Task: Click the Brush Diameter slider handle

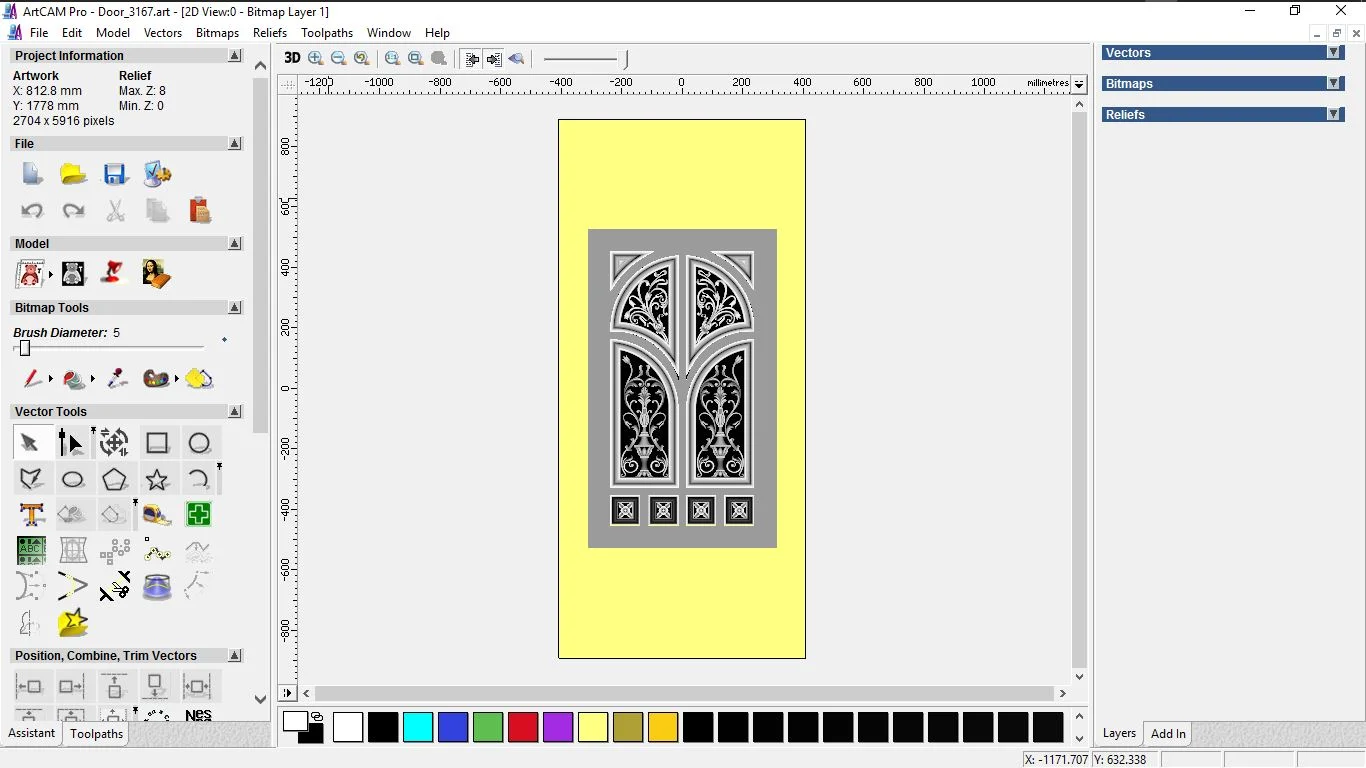Action: pyautogui.click(x=25, y=348)
